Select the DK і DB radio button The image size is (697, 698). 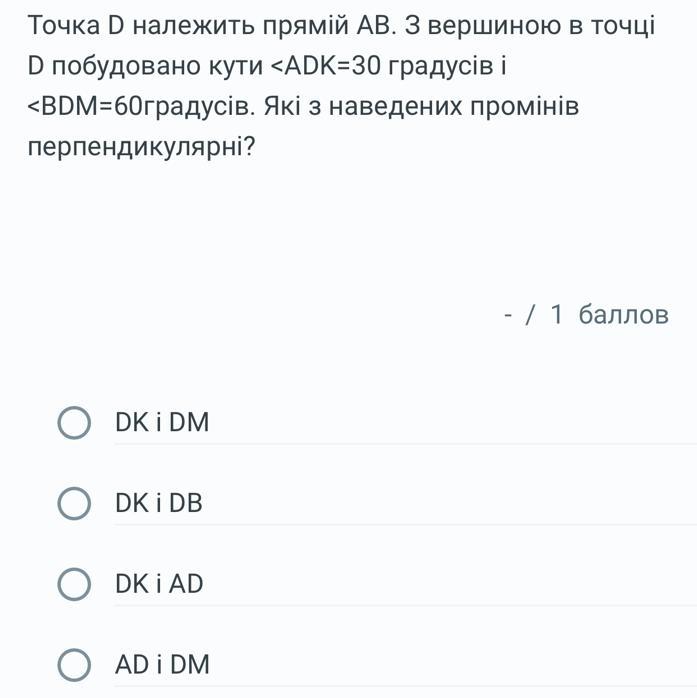pos(72,504)
